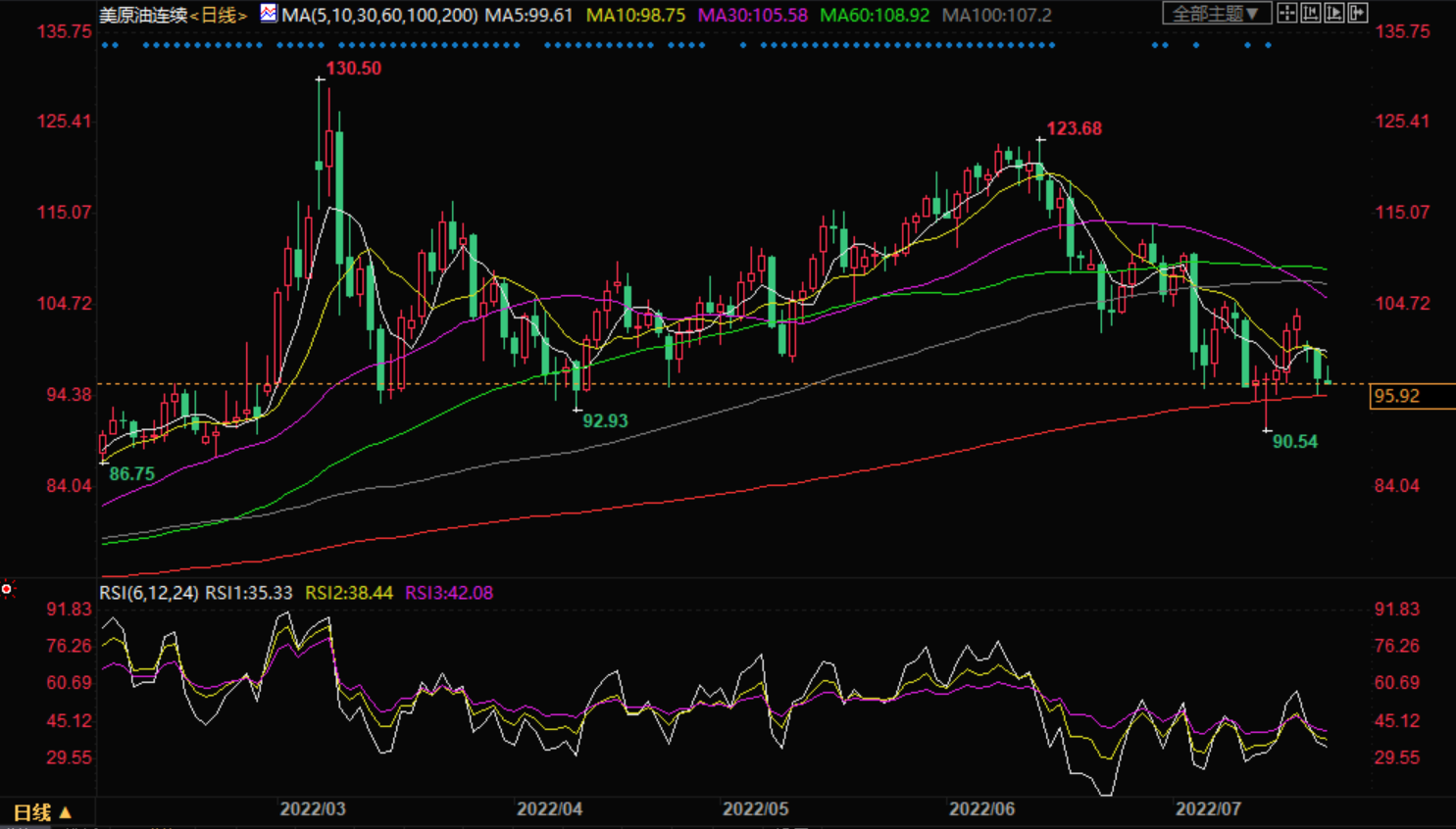
Task: Click the 美原油连续 instrument name
Action: (x=143, y=16)
